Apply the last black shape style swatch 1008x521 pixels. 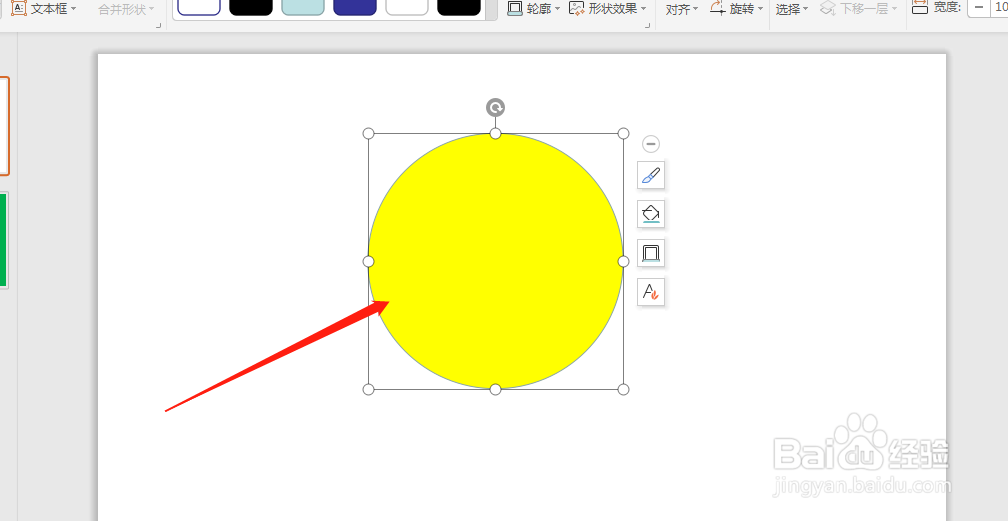click(459, 6)
